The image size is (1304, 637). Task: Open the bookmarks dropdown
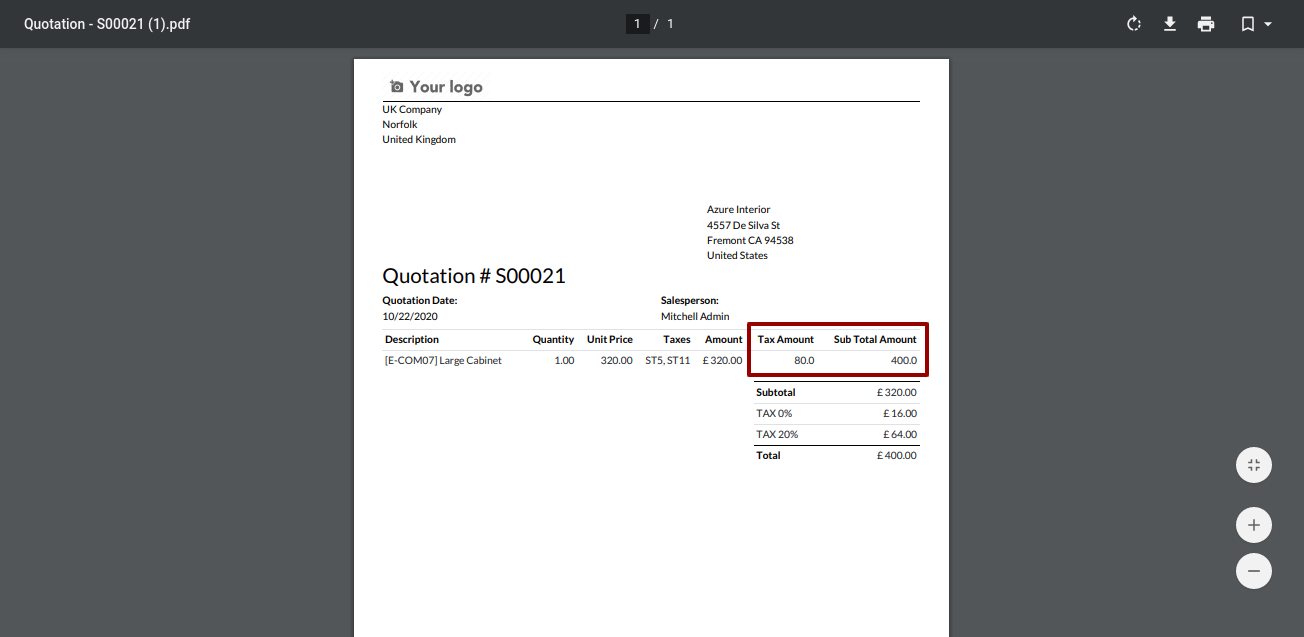(1256, 24)
